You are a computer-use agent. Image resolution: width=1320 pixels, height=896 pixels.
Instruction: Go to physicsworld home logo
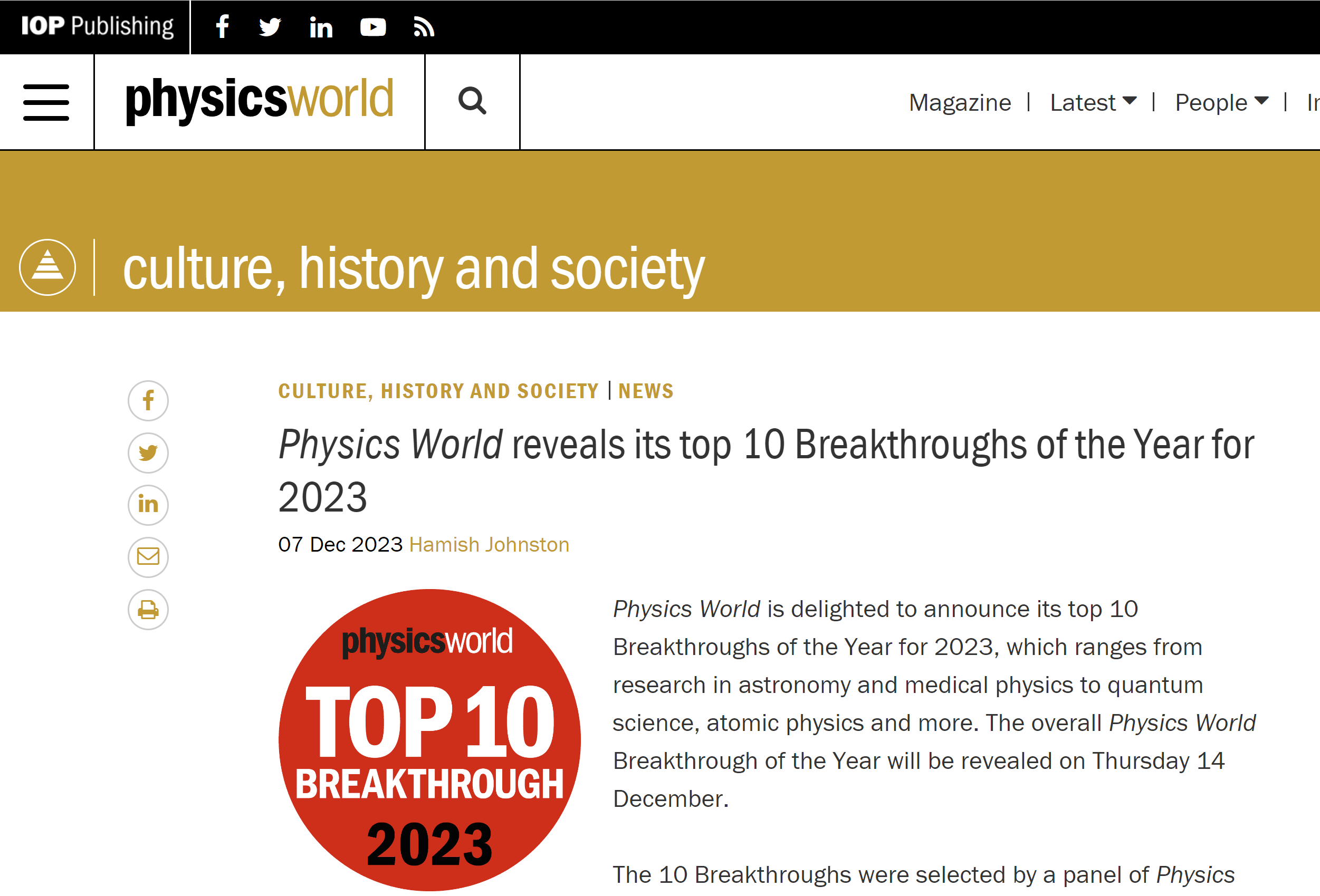click(x=260, y=101)
